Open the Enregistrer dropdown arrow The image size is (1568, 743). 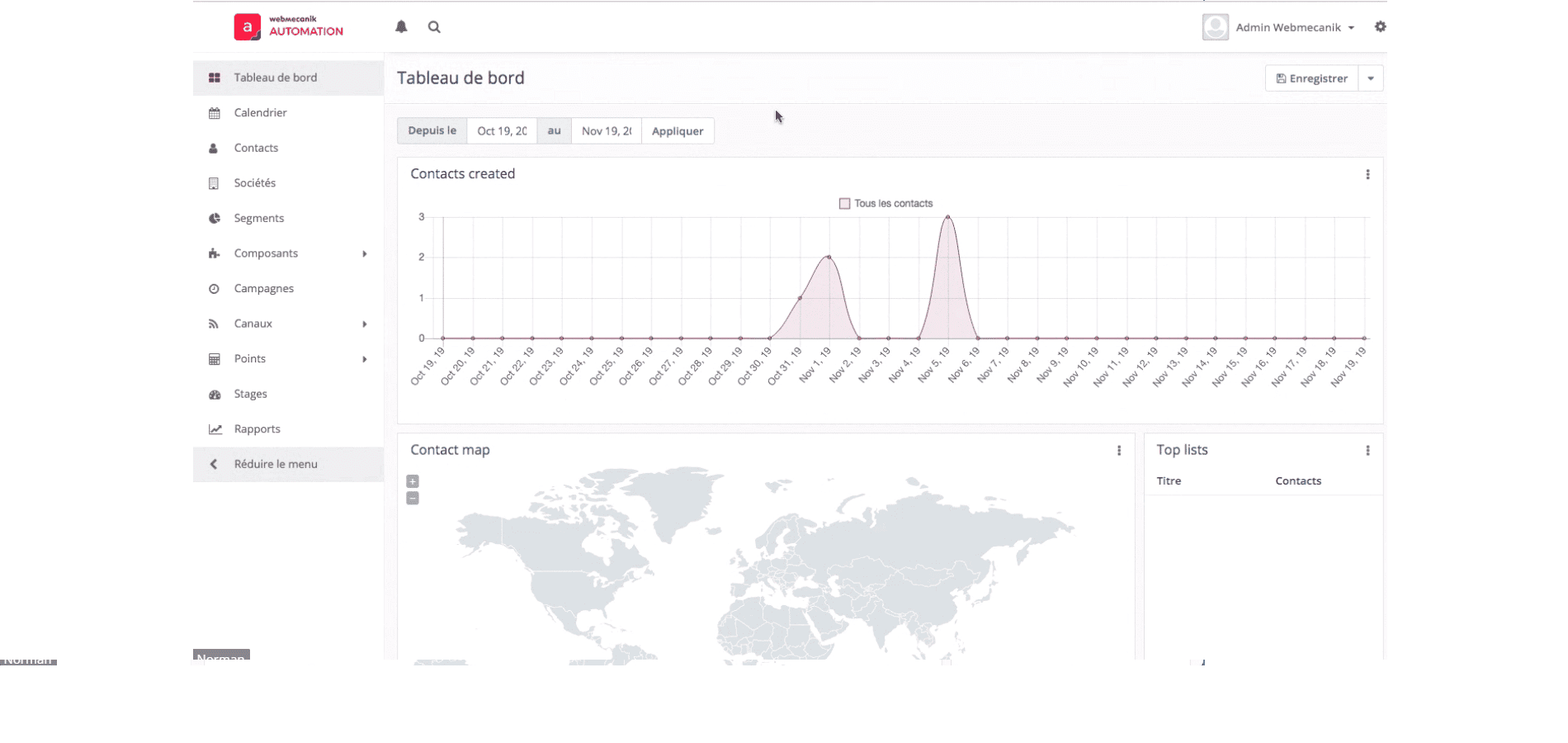1371,78
